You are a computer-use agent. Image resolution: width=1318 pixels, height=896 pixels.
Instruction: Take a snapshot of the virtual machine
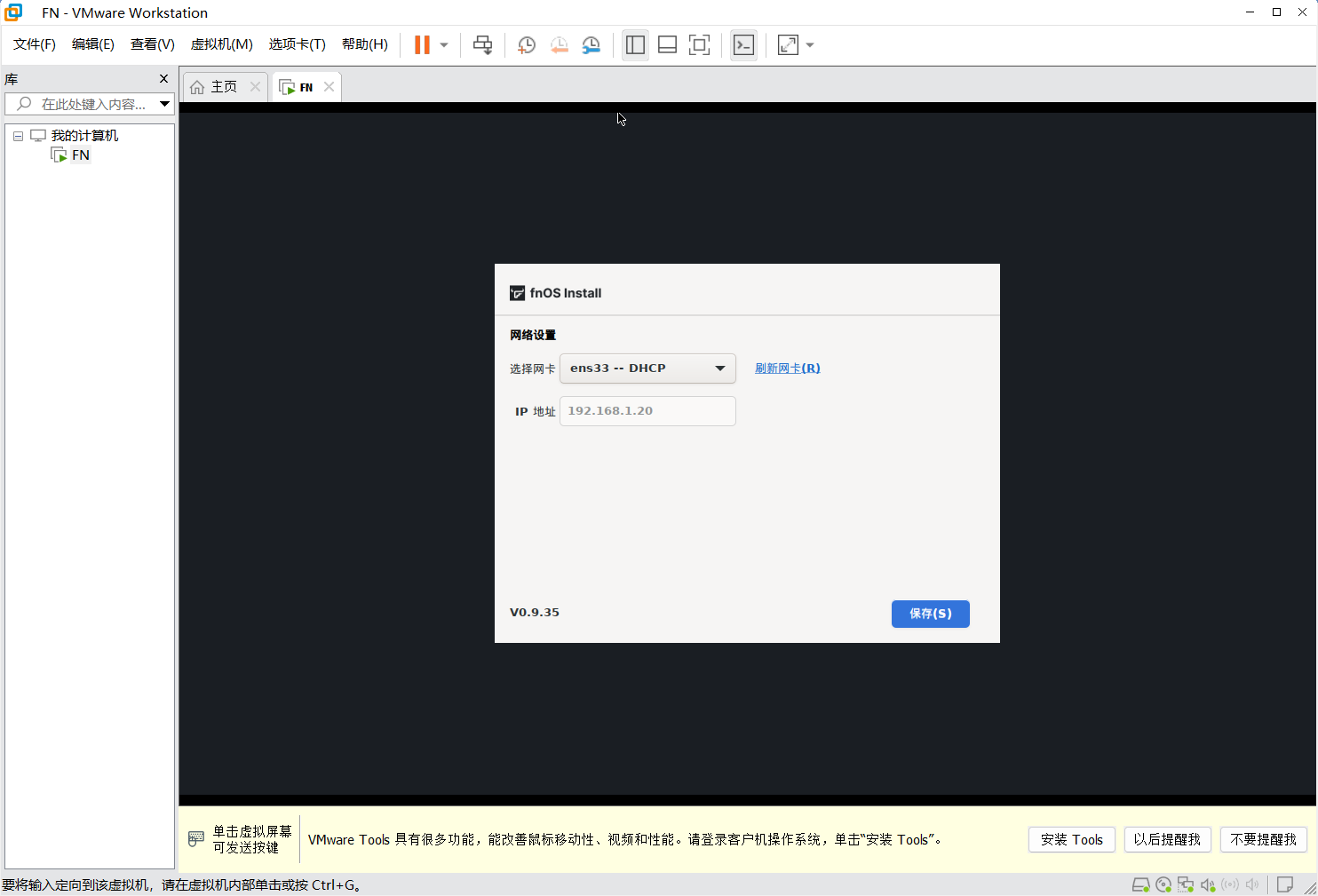[x=526, y=45]
